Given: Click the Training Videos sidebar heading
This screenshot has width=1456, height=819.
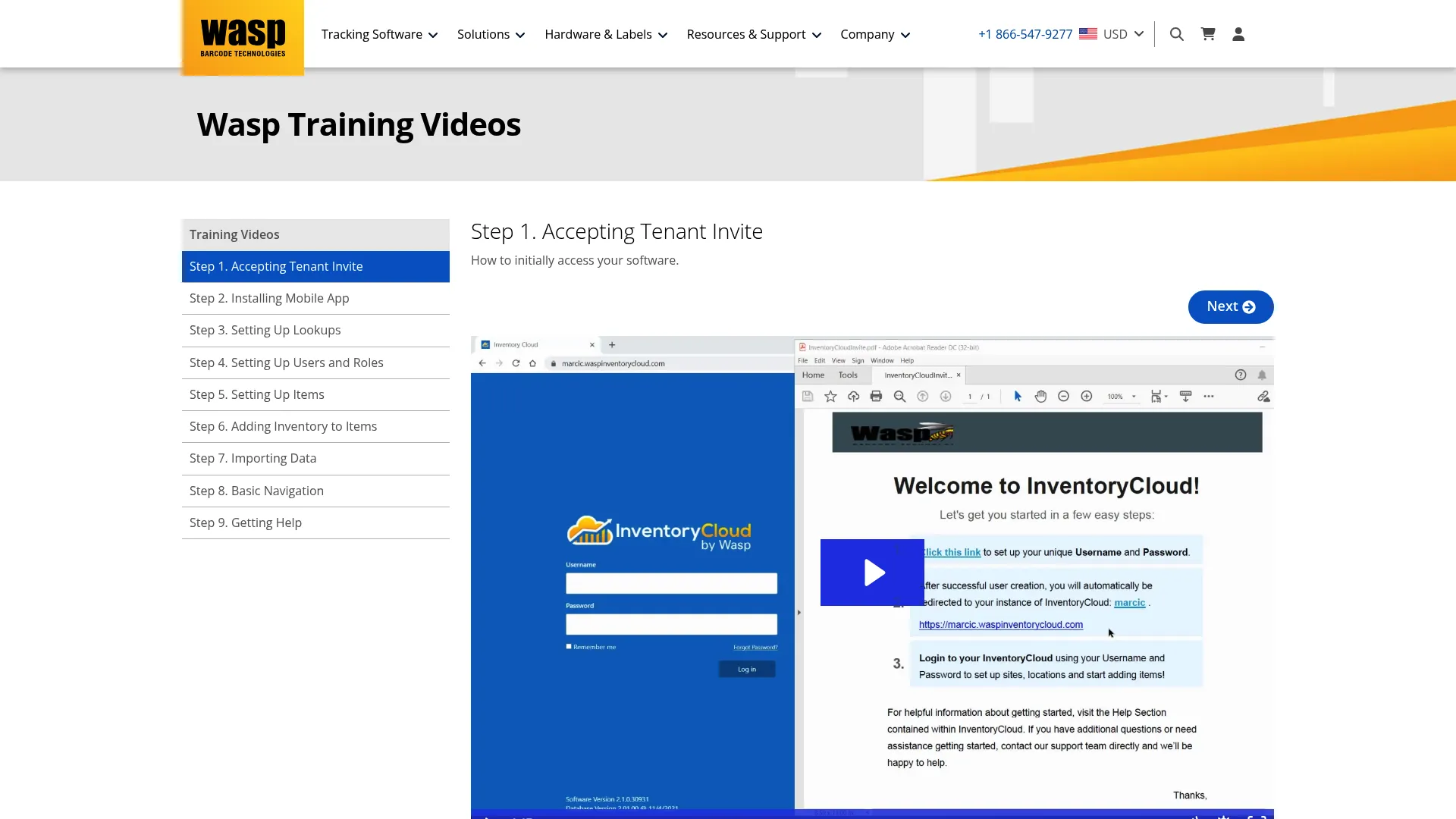Looking at the screenshot, I should (315, 234).
